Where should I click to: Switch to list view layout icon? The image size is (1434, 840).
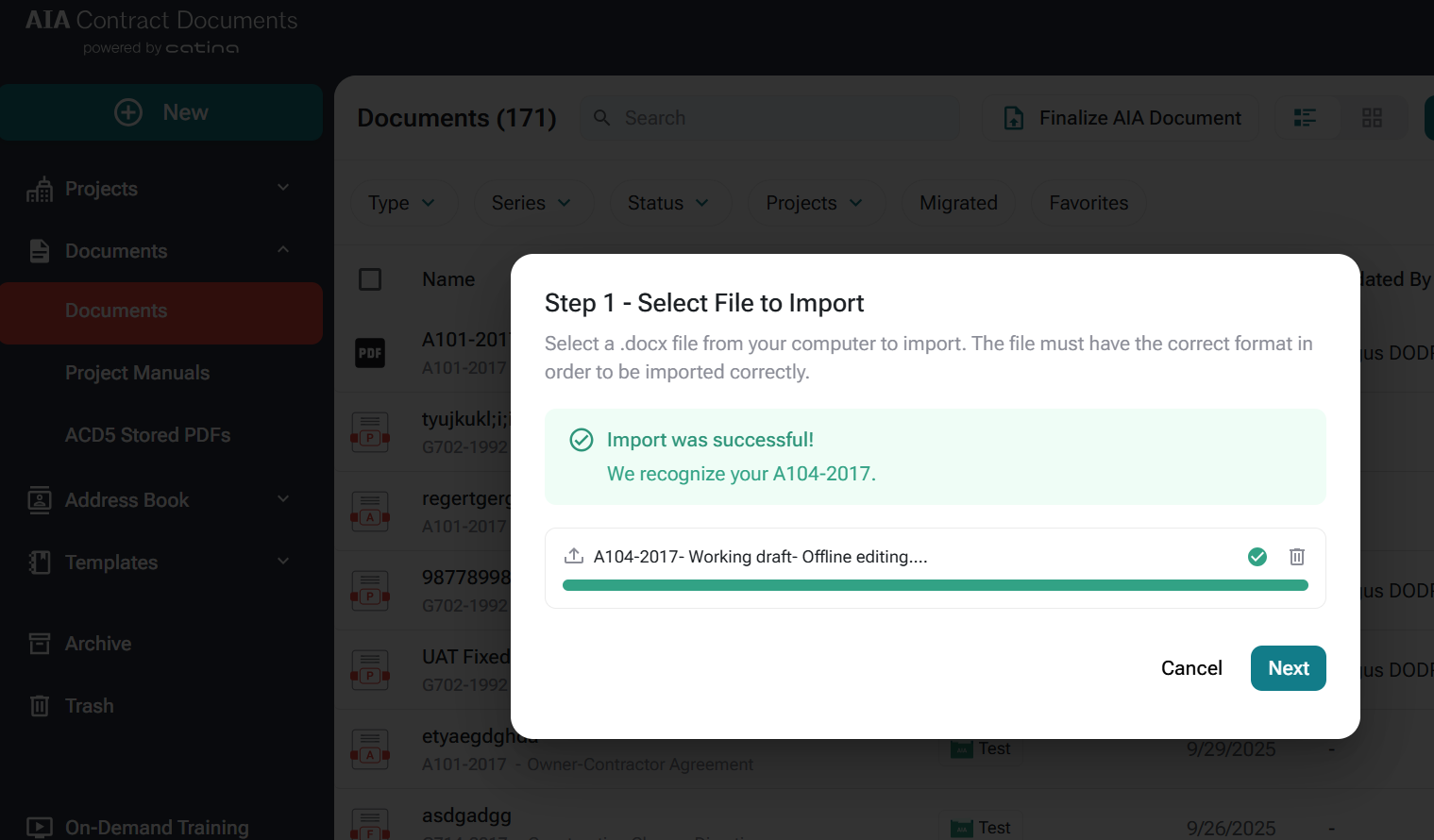tap(1305, 118)
